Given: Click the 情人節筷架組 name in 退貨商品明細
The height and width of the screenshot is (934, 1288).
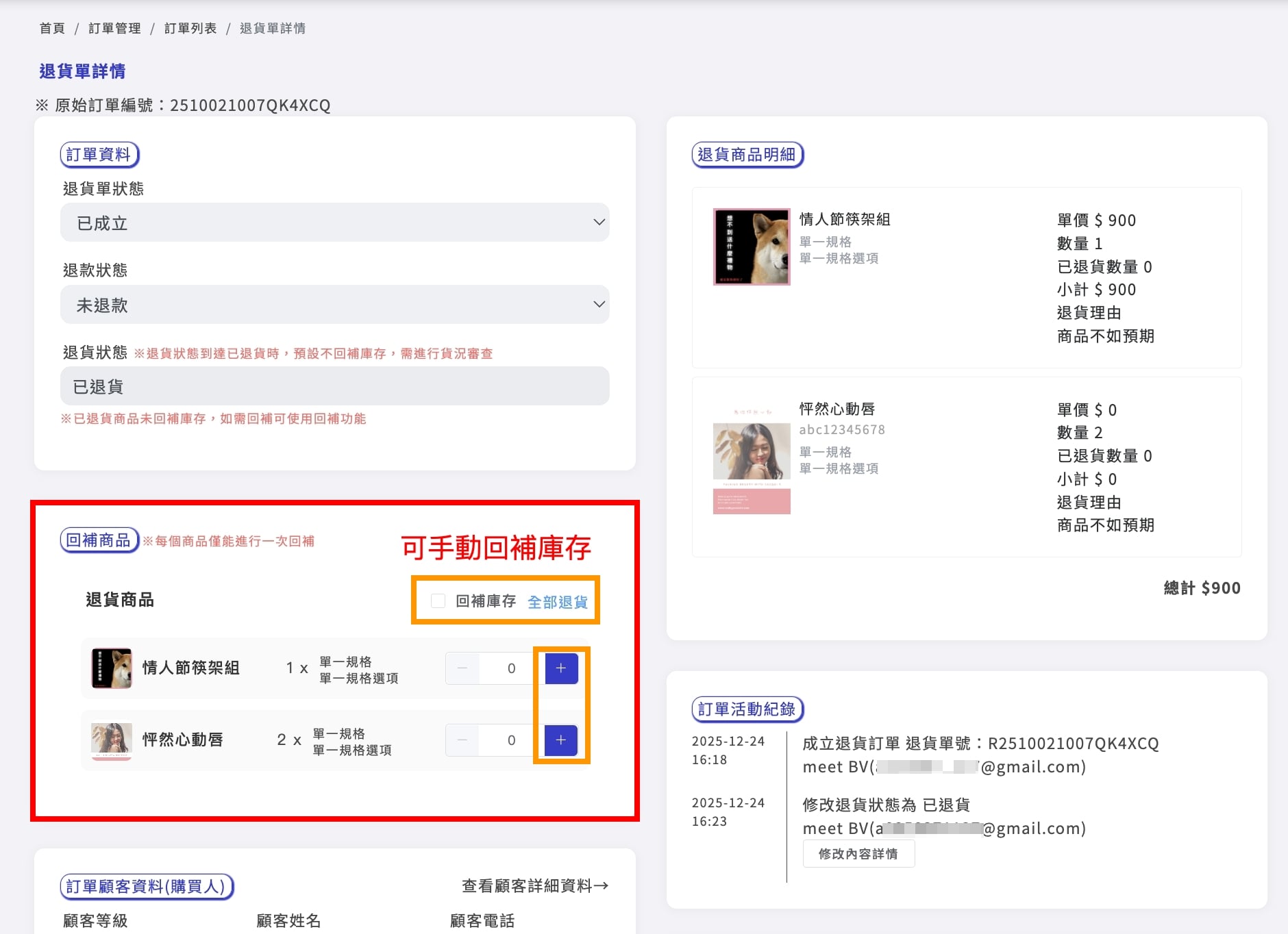Looking at the screenshot, I should click(845, 219).
